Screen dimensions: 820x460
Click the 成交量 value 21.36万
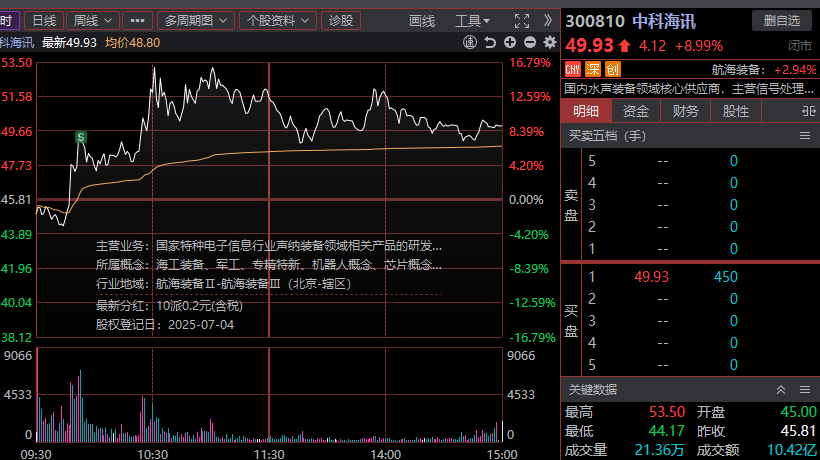(659, 450)
